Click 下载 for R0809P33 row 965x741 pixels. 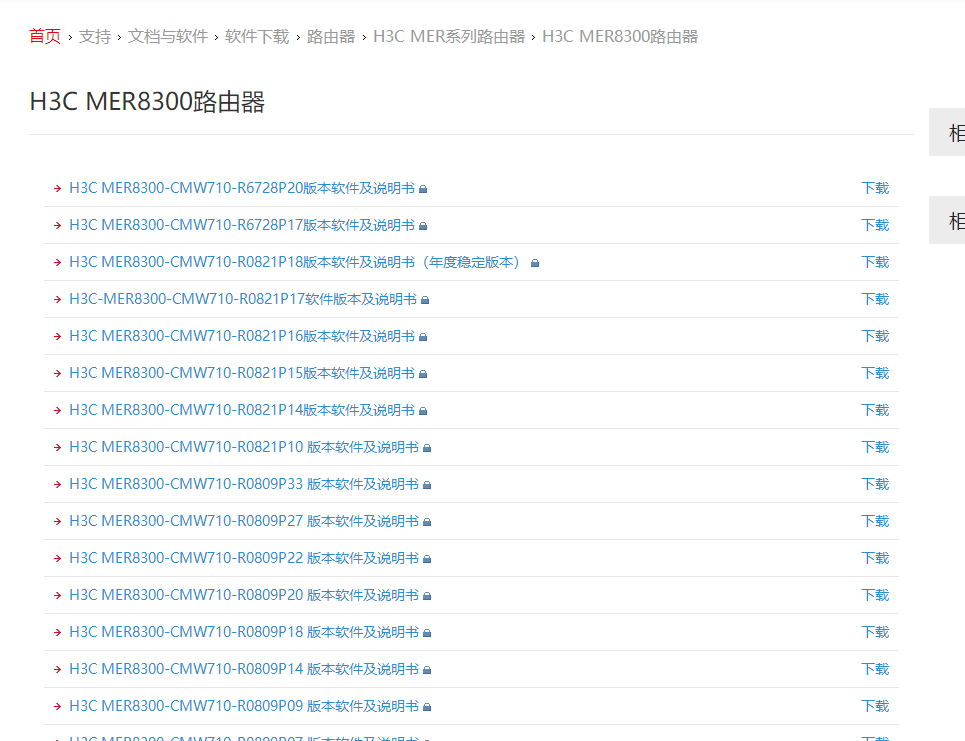(x=875, y=484)
